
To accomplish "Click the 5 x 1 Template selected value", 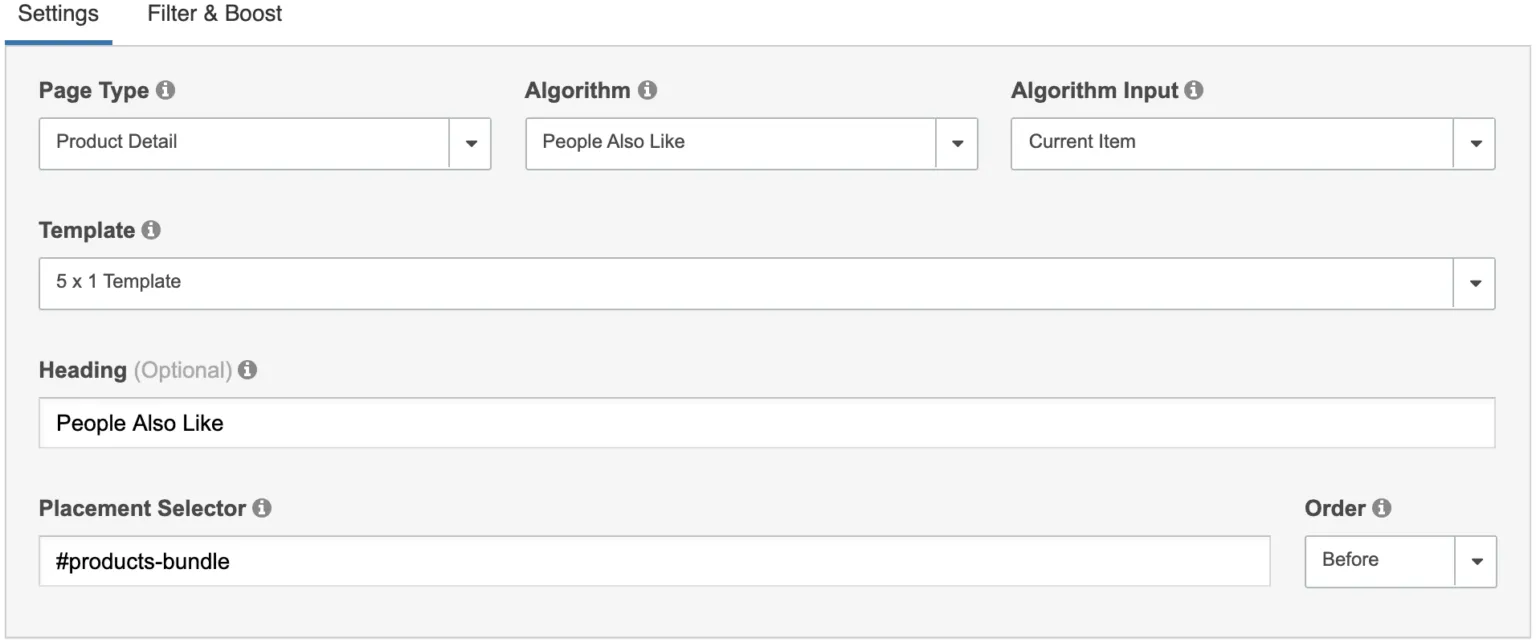I will 118,282.
